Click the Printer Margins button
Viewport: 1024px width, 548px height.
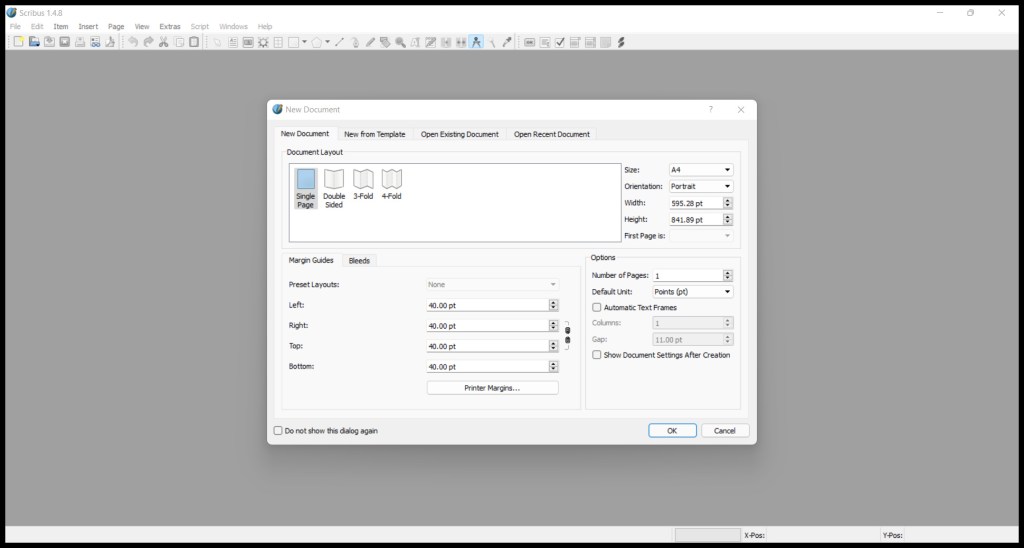point(492,388)
